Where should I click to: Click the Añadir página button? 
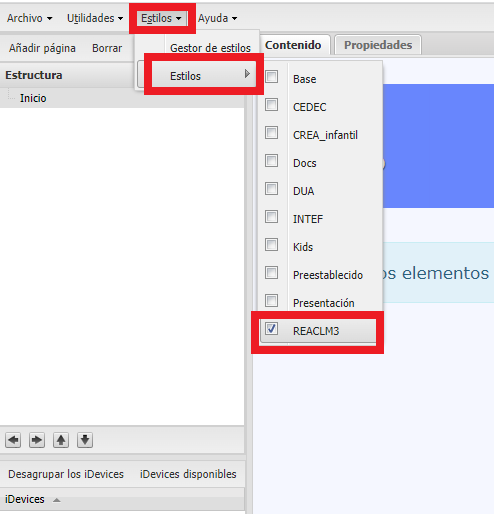click(42, 48)
